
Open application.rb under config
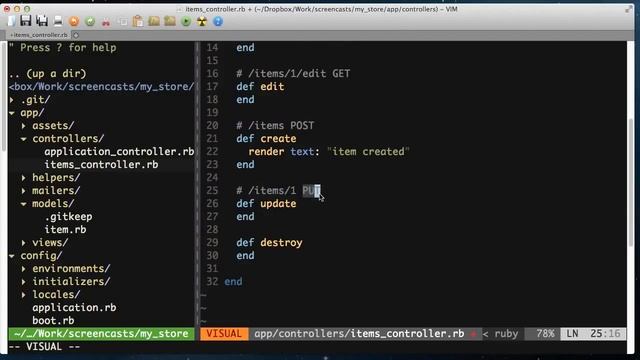(74, 308)
